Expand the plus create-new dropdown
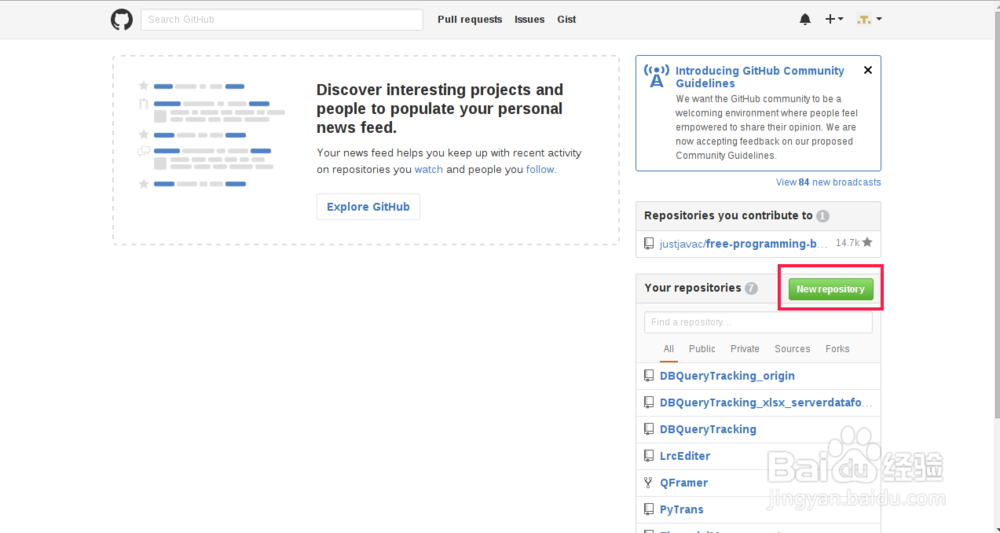 834,19
